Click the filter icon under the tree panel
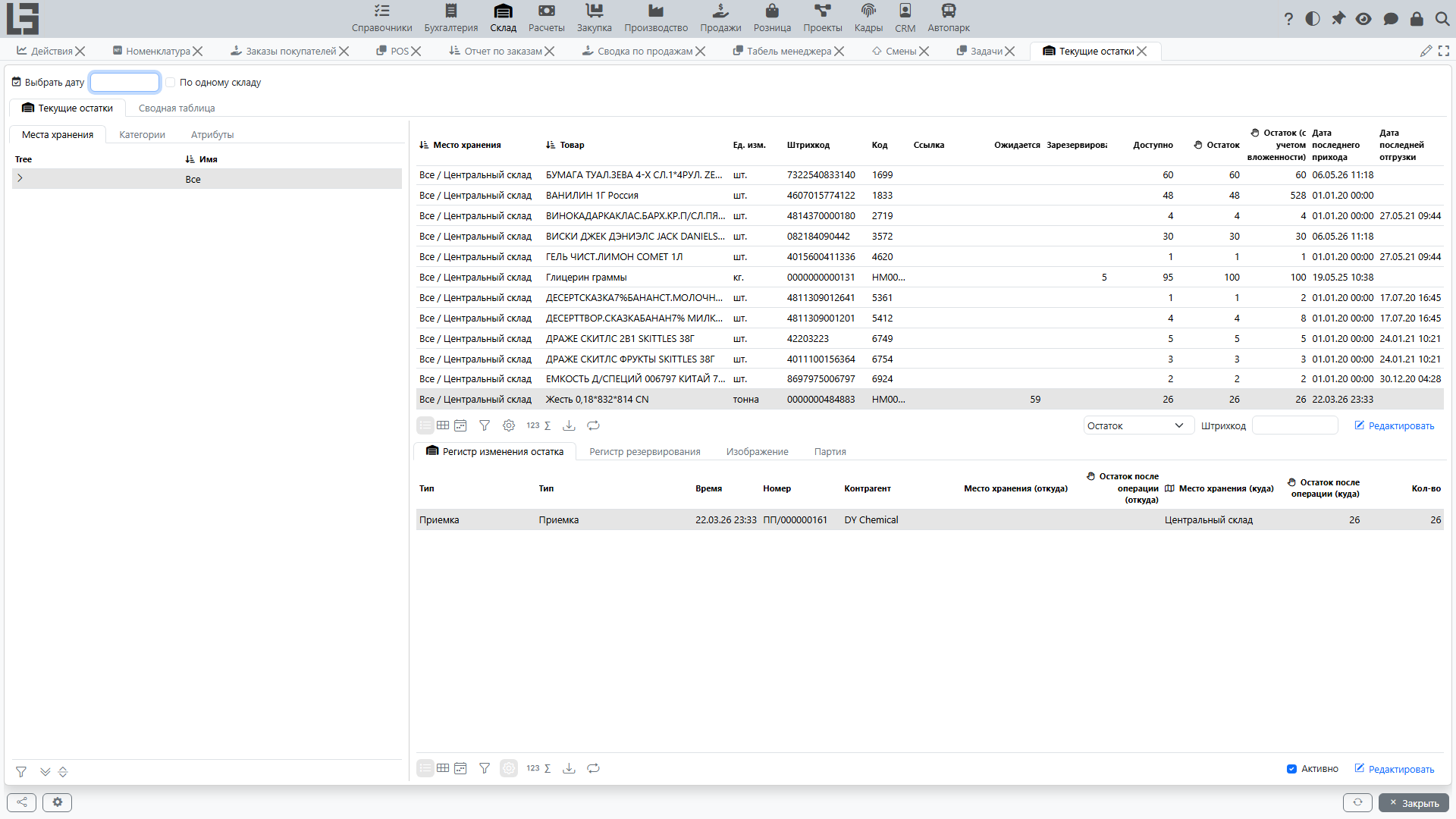Viewport: 1456px width, 819px height. point(21,772)
